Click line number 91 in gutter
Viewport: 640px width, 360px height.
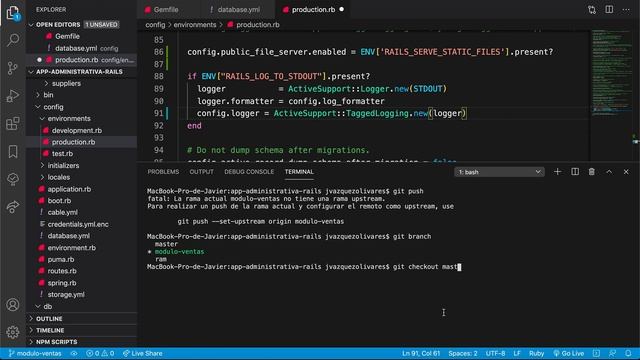159,113
